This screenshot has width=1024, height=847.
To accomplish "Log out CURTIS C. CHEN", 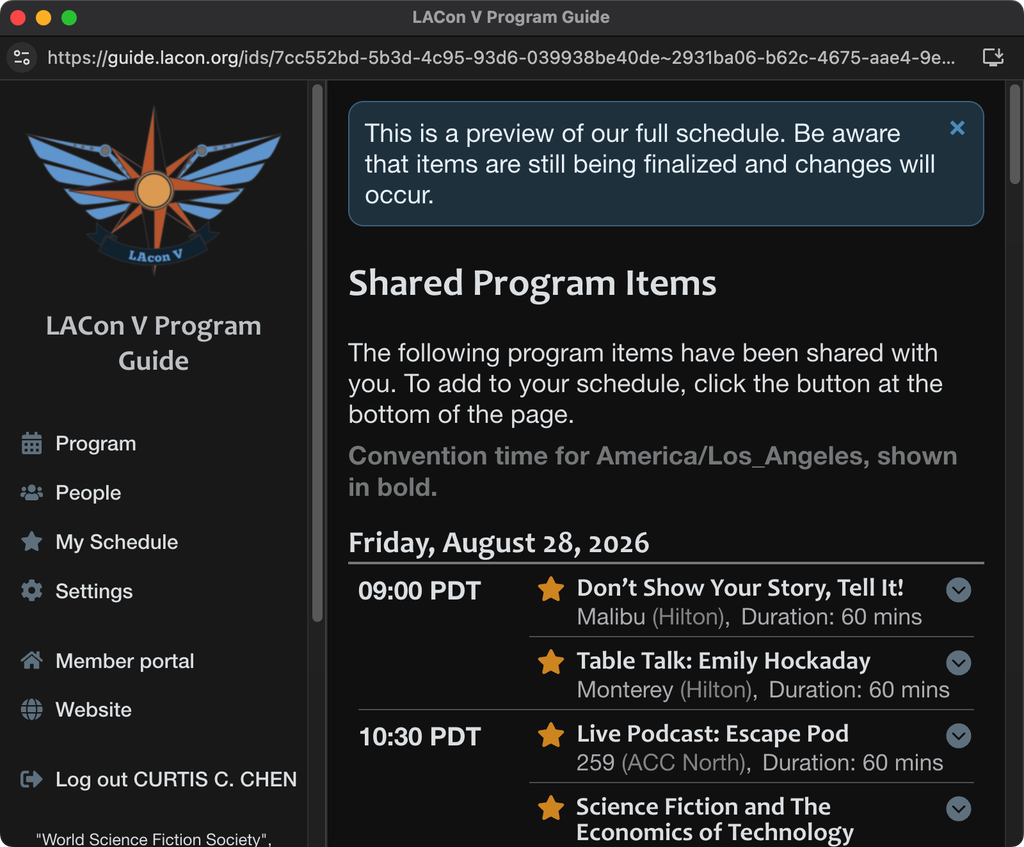I will pyautogui.click(x=176, y=779).
